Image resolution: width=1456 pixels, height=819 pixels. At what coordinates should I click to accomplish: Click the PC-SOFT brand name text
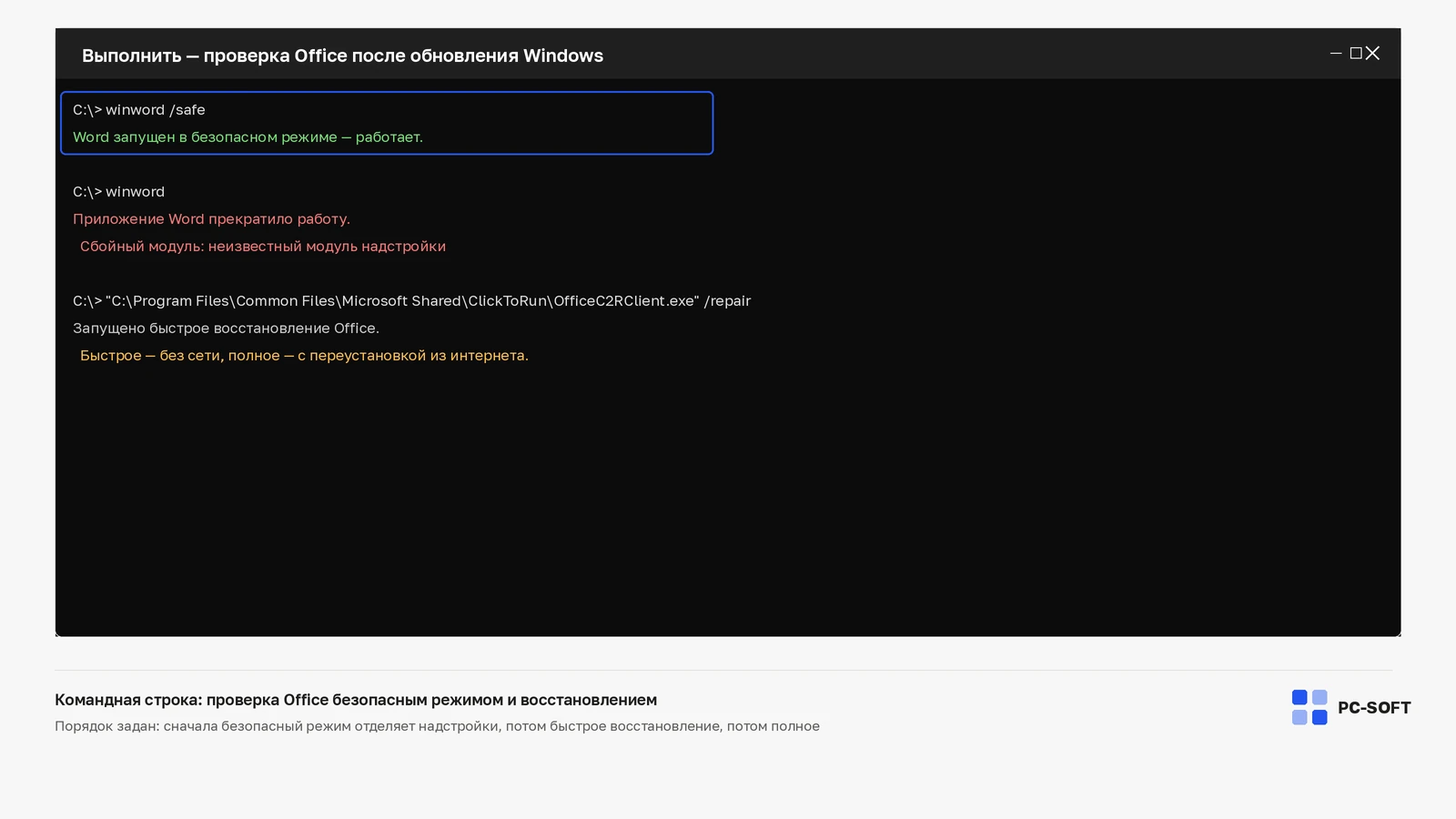click(1374, 708)
